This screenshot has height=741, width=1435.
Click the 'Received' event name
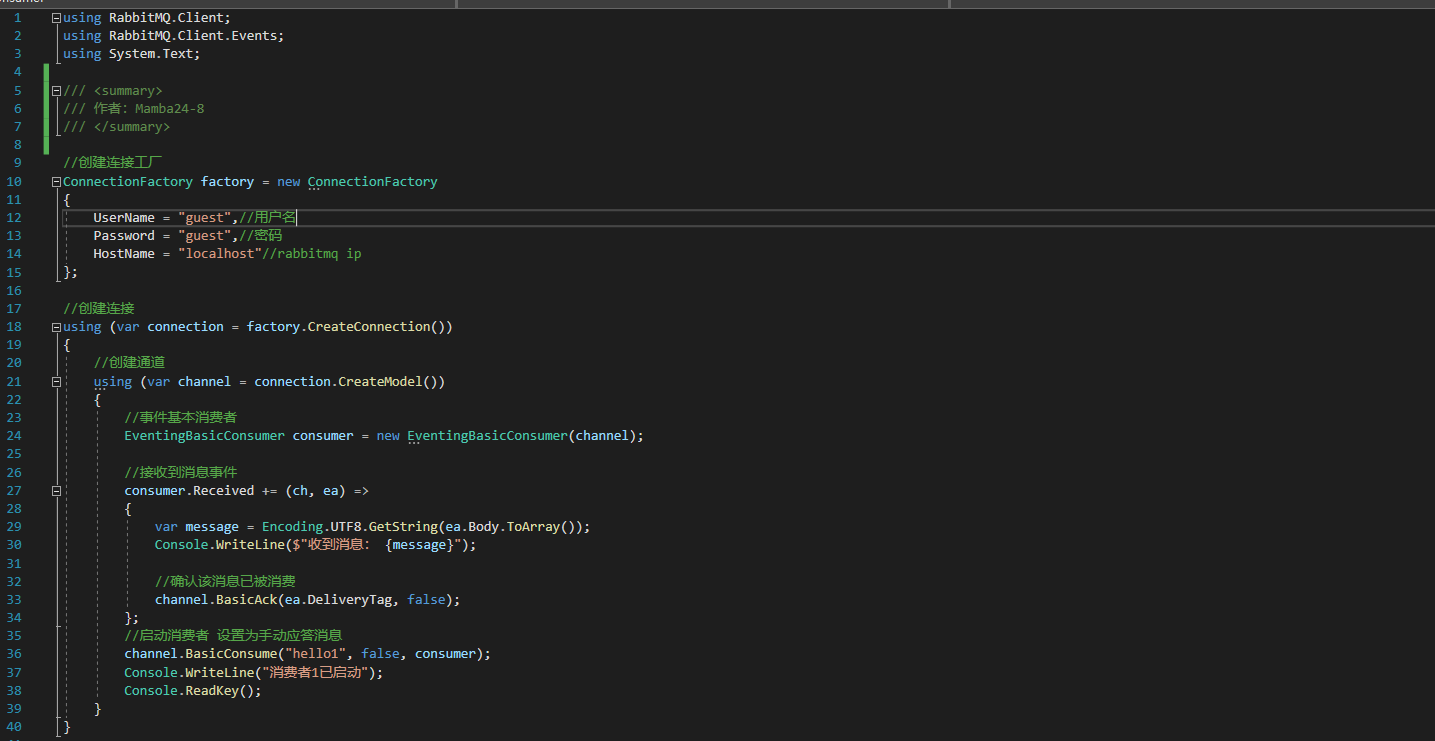coord(224,490)
